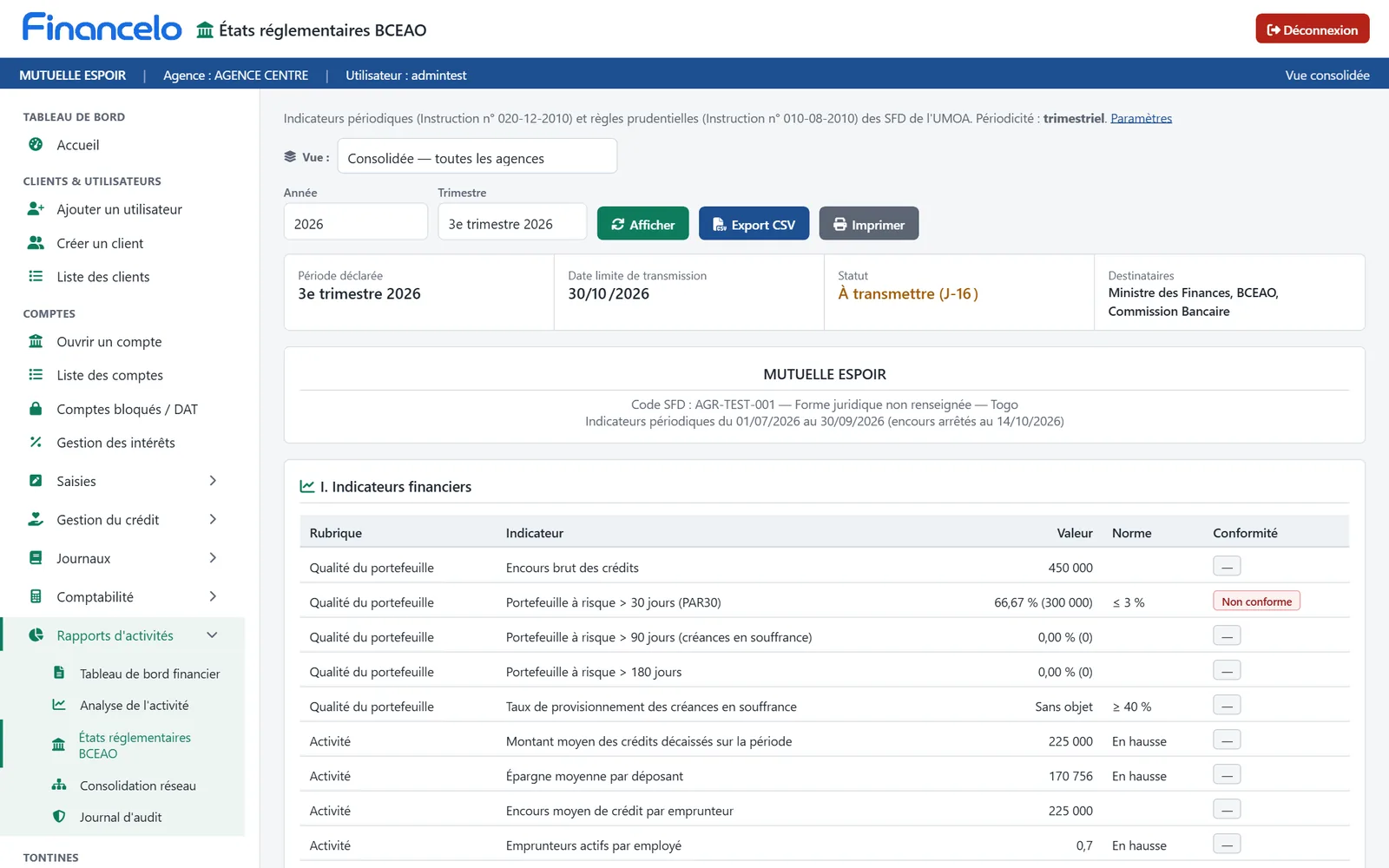Screen dimensions: 1389x868
Task: Click the Vue consolidée link in header
Action: 1327,76
